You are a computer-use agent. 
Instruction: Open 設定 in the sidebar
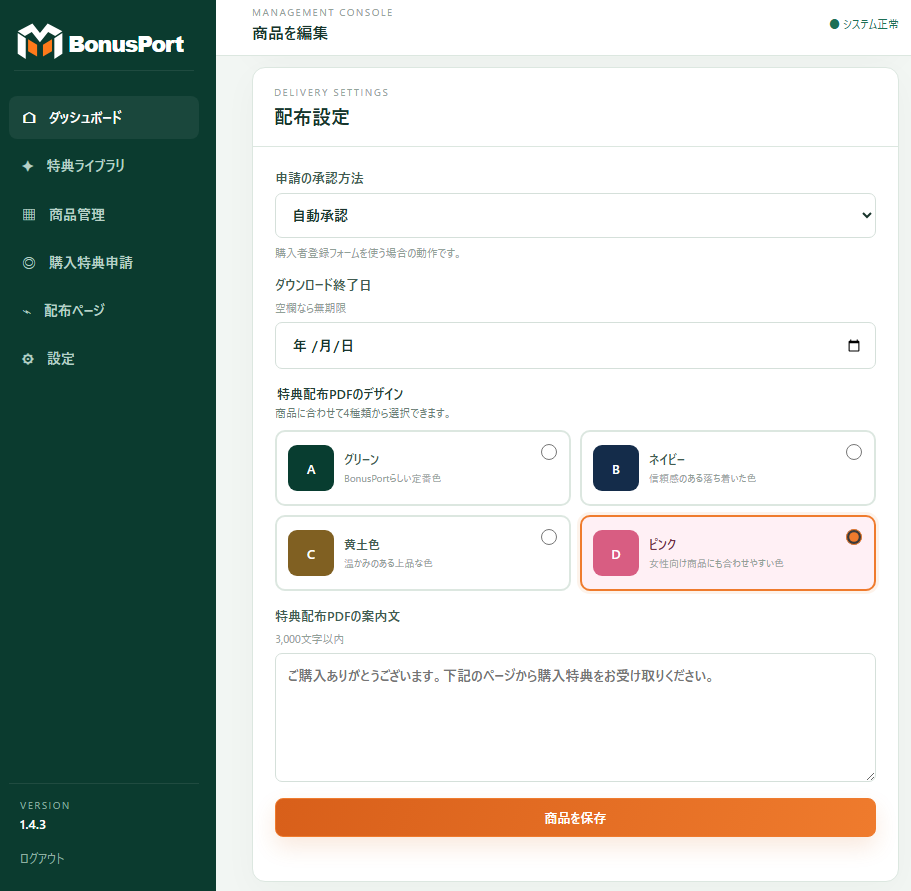(x=104, y=359)
